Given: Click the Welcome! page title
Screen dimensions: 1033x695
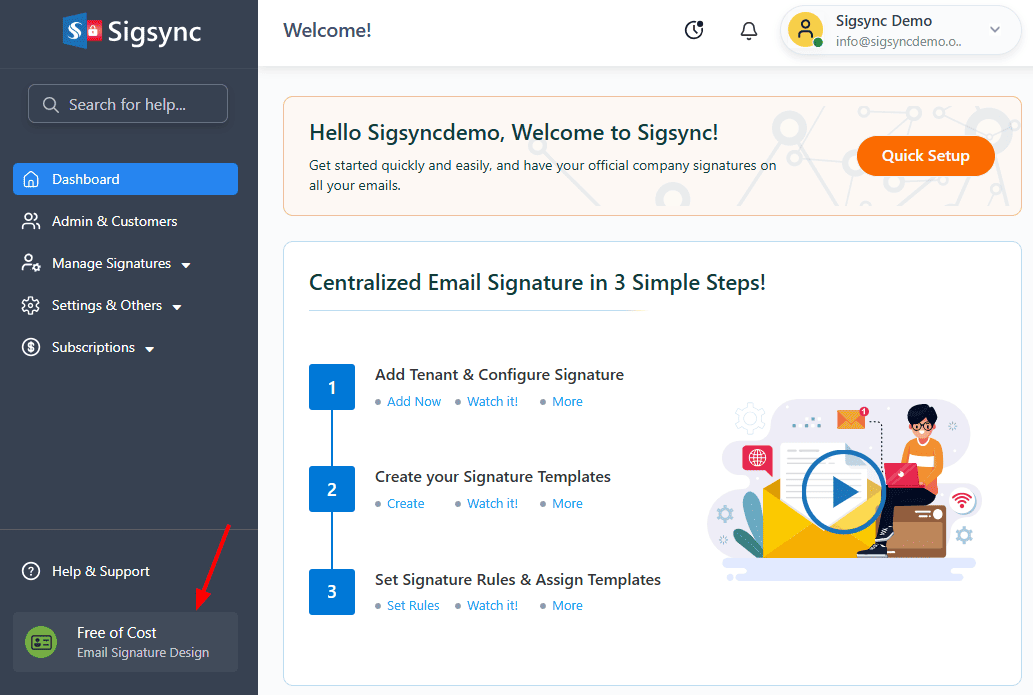Looking at the screenshot, I should coord(327,30).
